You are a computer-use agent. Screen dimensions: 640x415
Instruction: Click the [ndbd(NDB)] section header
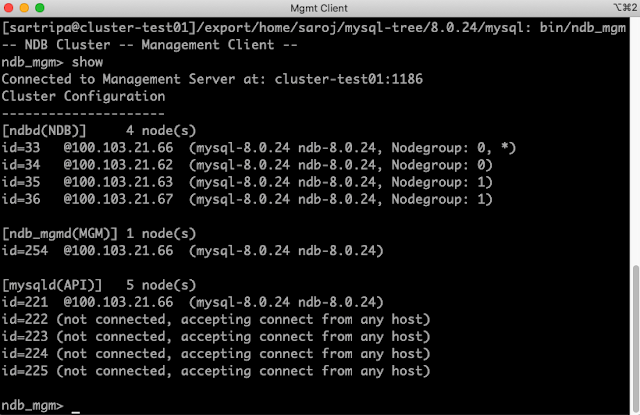coord(44,131)
